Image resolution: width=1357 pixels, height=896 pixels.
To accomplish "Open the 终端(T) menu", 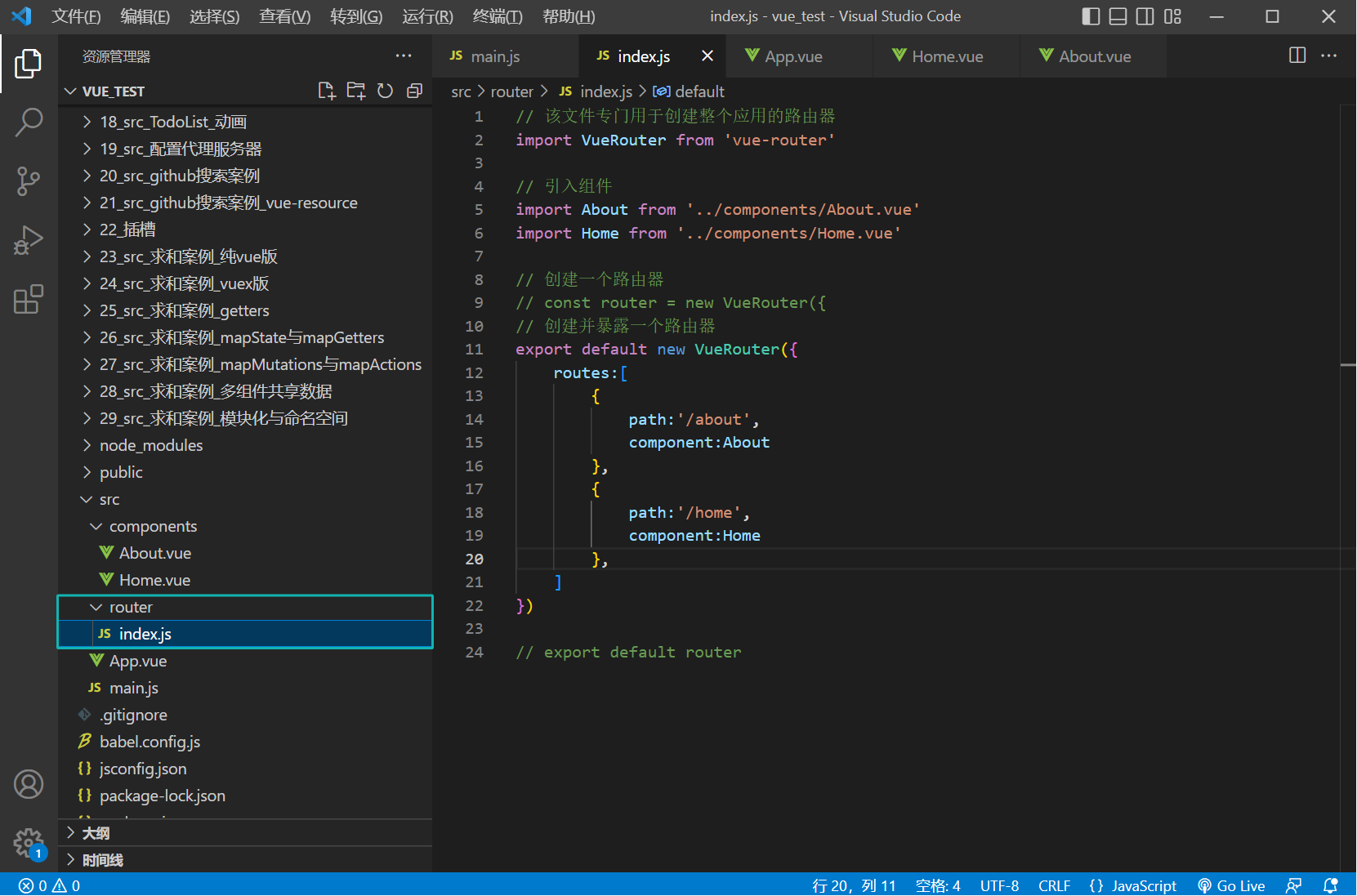I will (x=498, y=16).
